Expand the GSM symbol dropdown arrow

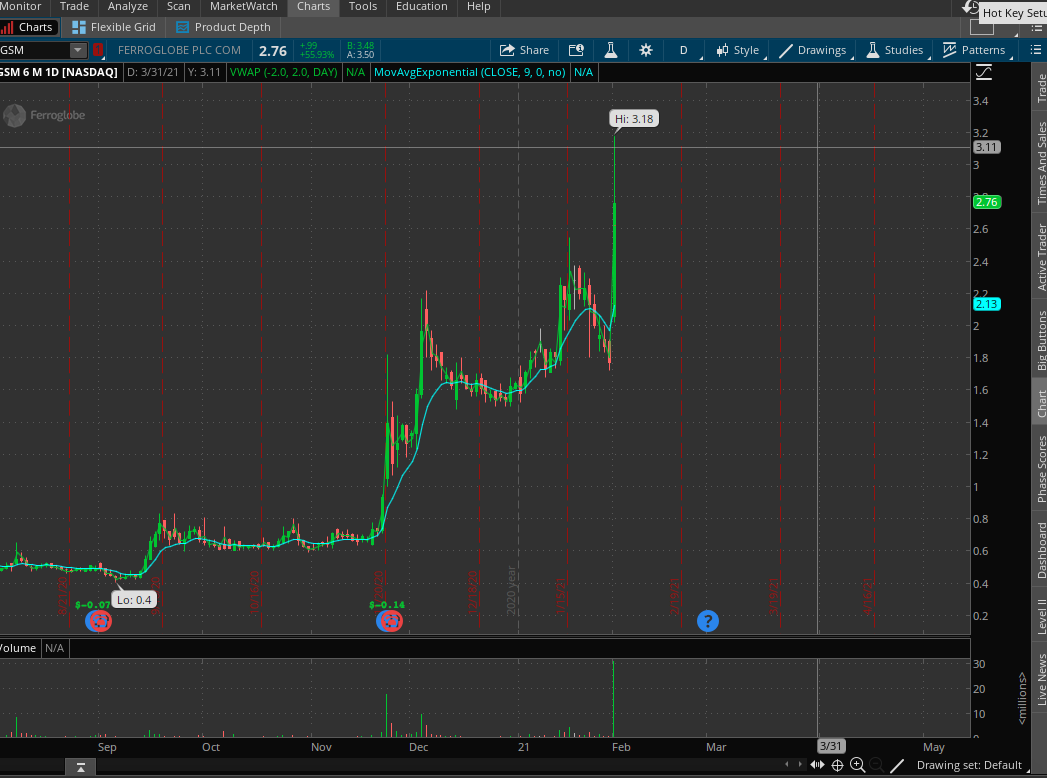[x=78, y=50]
